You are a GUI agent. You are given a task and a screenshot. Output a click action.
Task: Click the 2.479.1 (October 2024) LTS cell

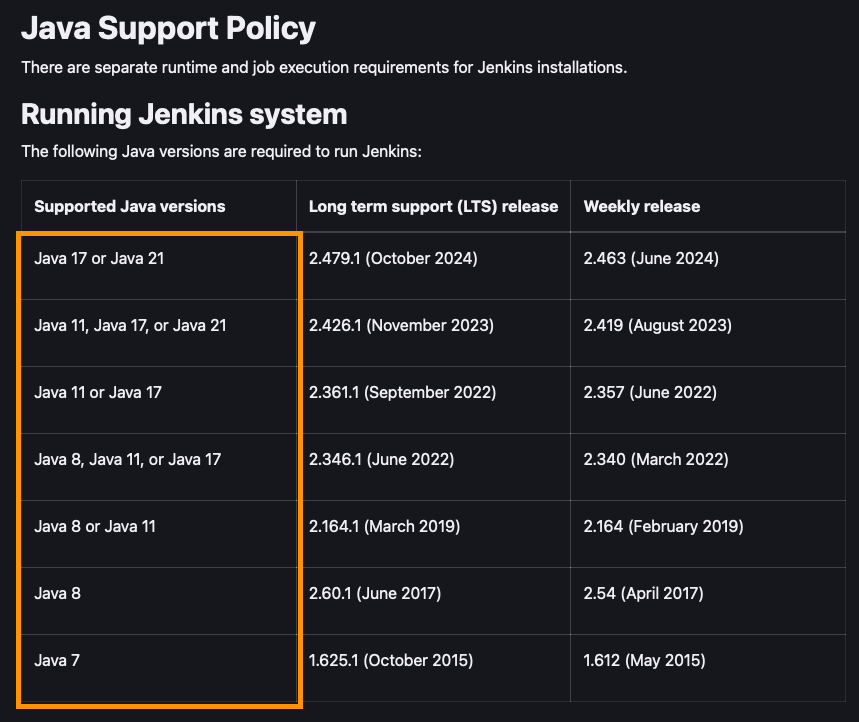point(393,258)
